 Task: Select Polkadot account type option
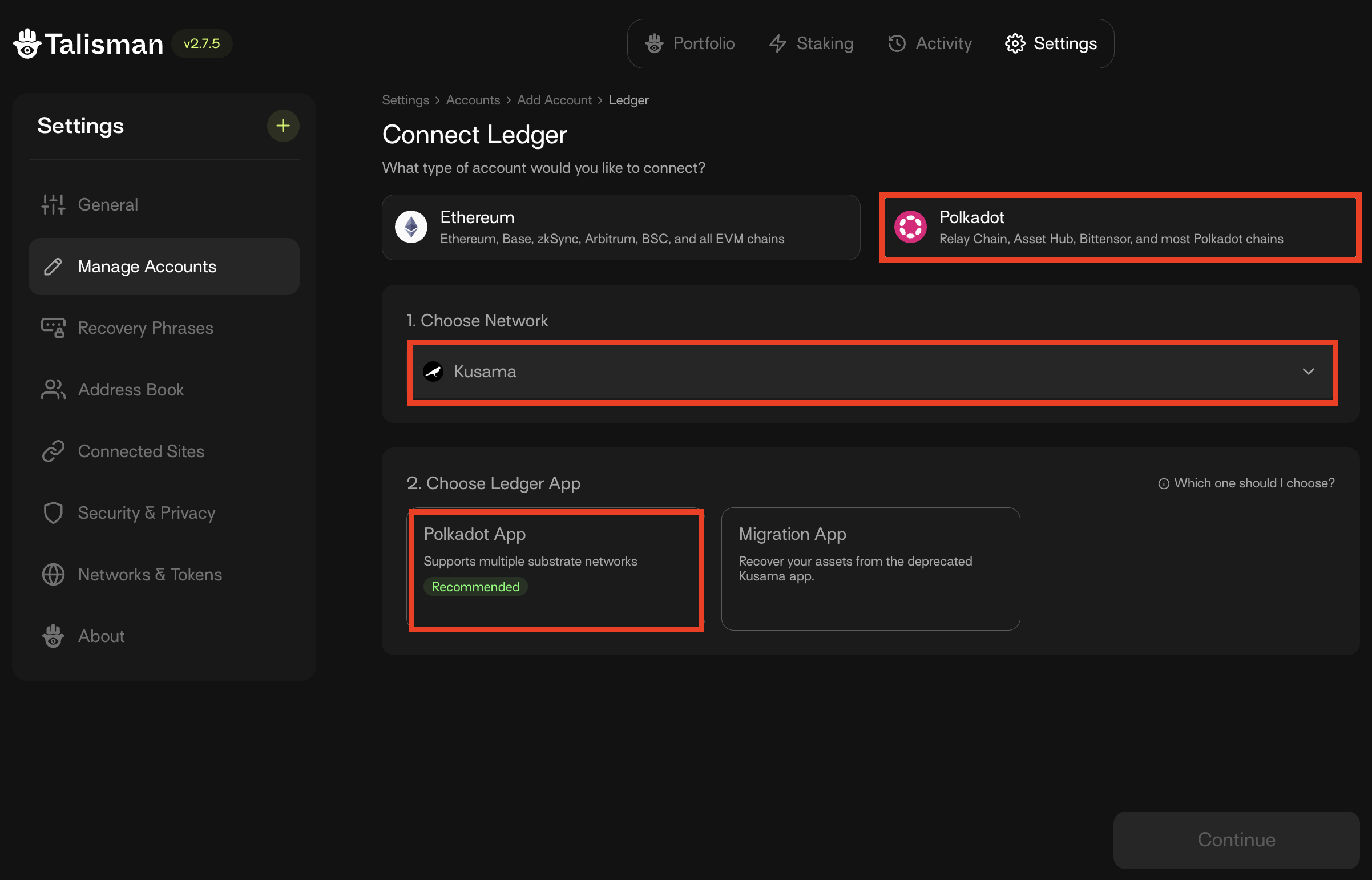click(x=1119, y=228)
